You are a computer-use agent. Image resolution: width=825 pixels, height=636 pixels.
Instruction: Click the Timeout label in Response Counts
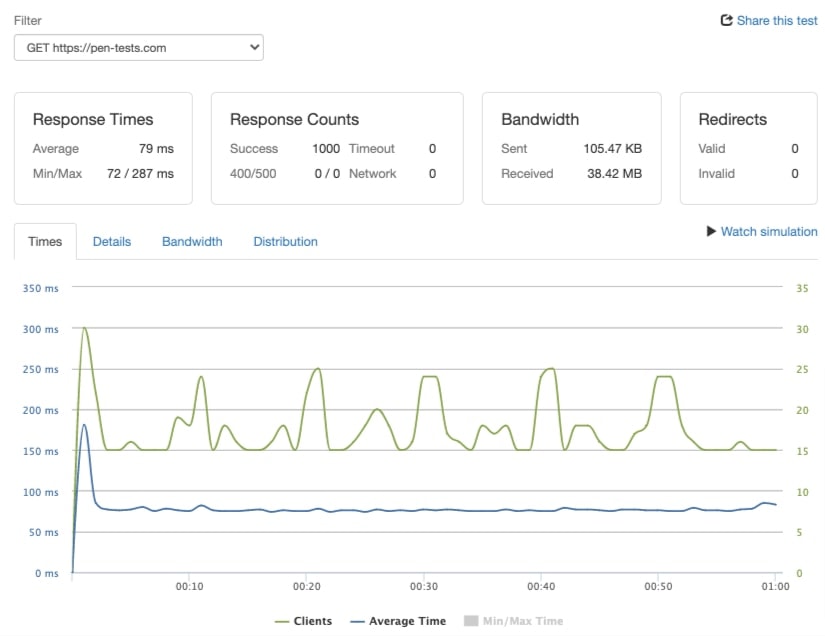[371, 149]
